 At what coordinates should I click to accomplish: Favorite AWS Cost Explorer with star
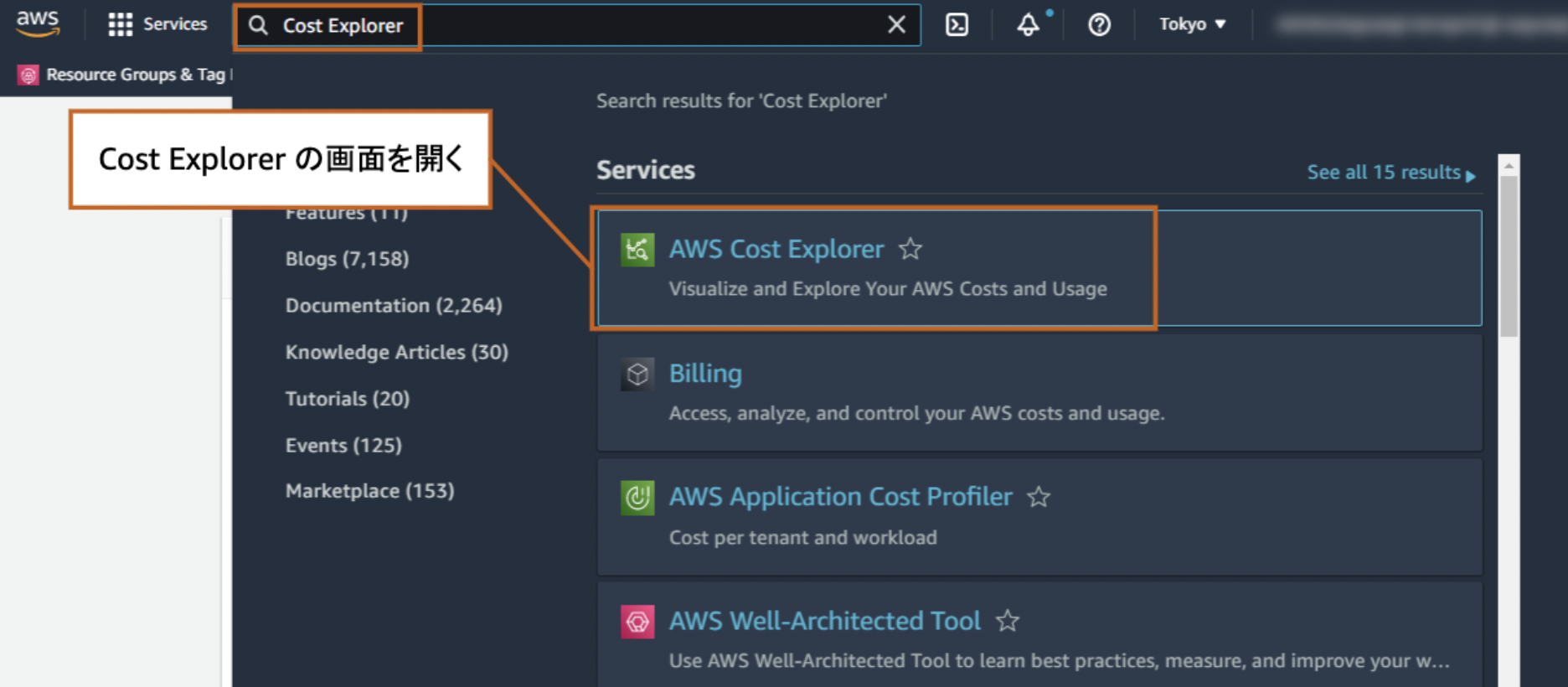(910, 249)
